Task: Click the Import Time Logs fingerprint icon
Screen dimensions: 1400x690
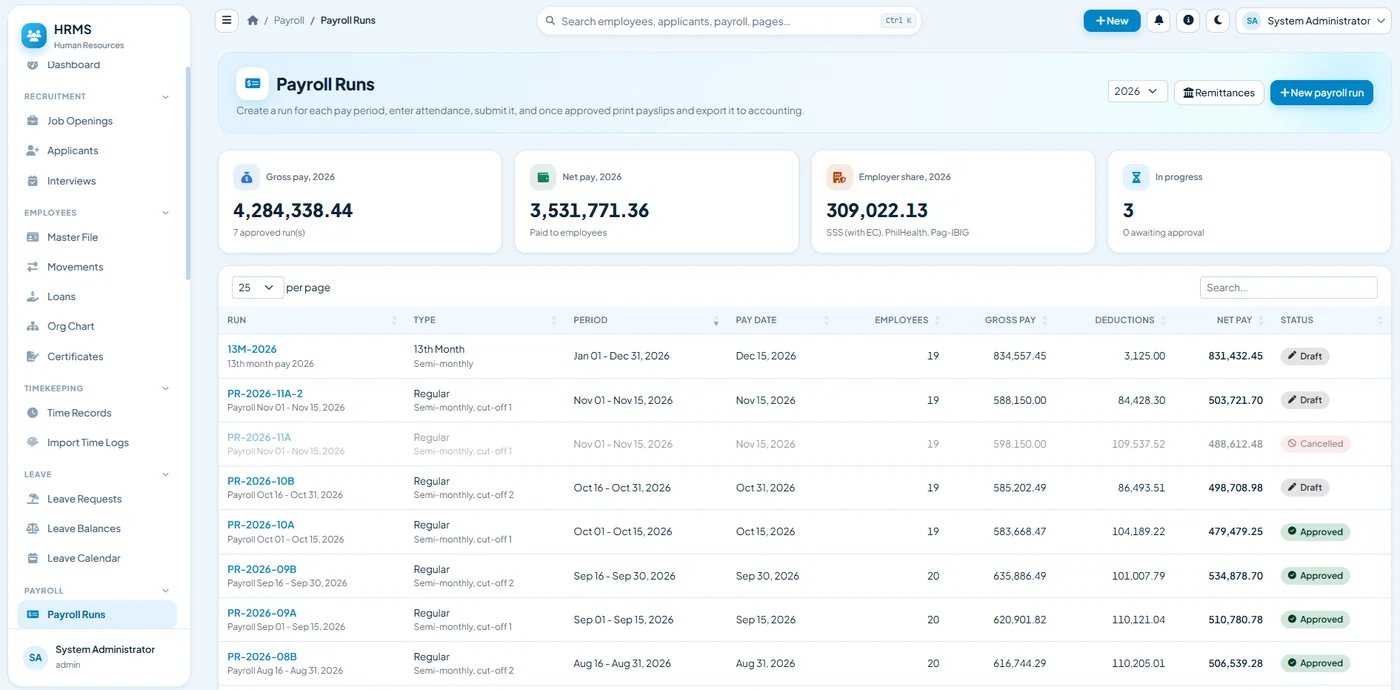Action: 33,443
